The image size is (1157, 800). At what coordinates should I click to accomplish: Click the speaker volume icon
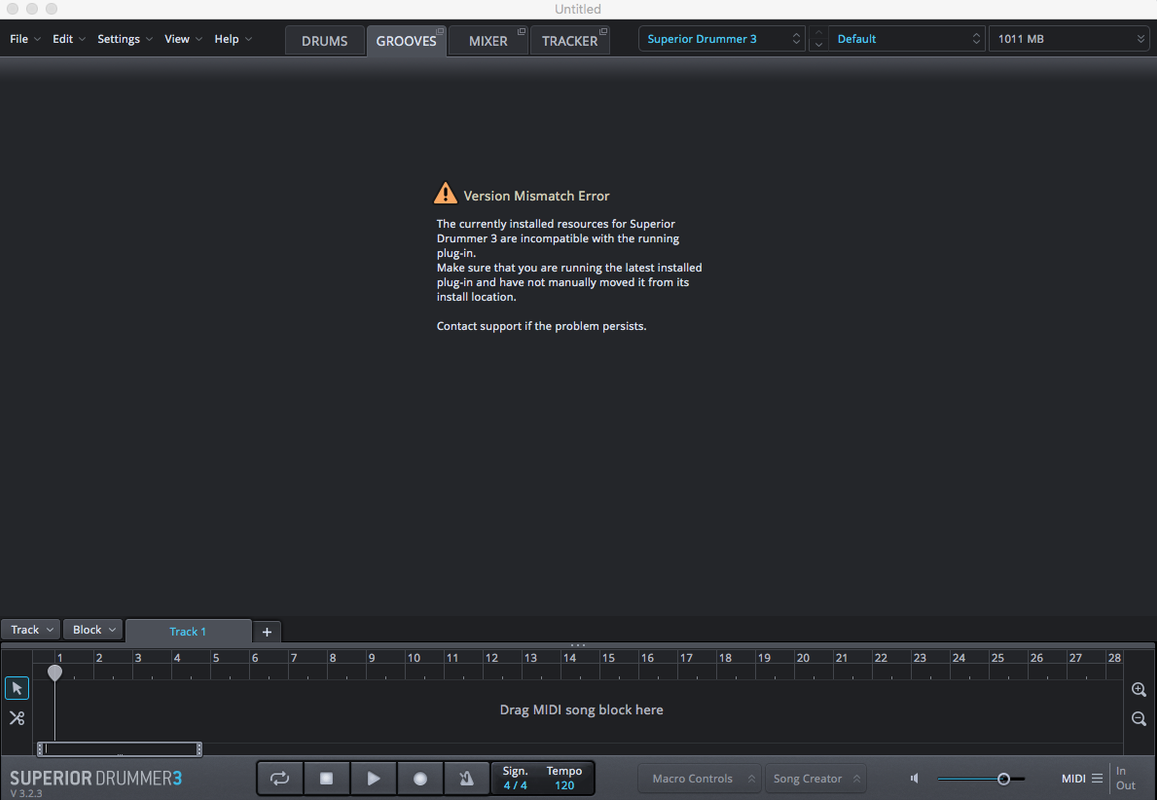point(915,778)
